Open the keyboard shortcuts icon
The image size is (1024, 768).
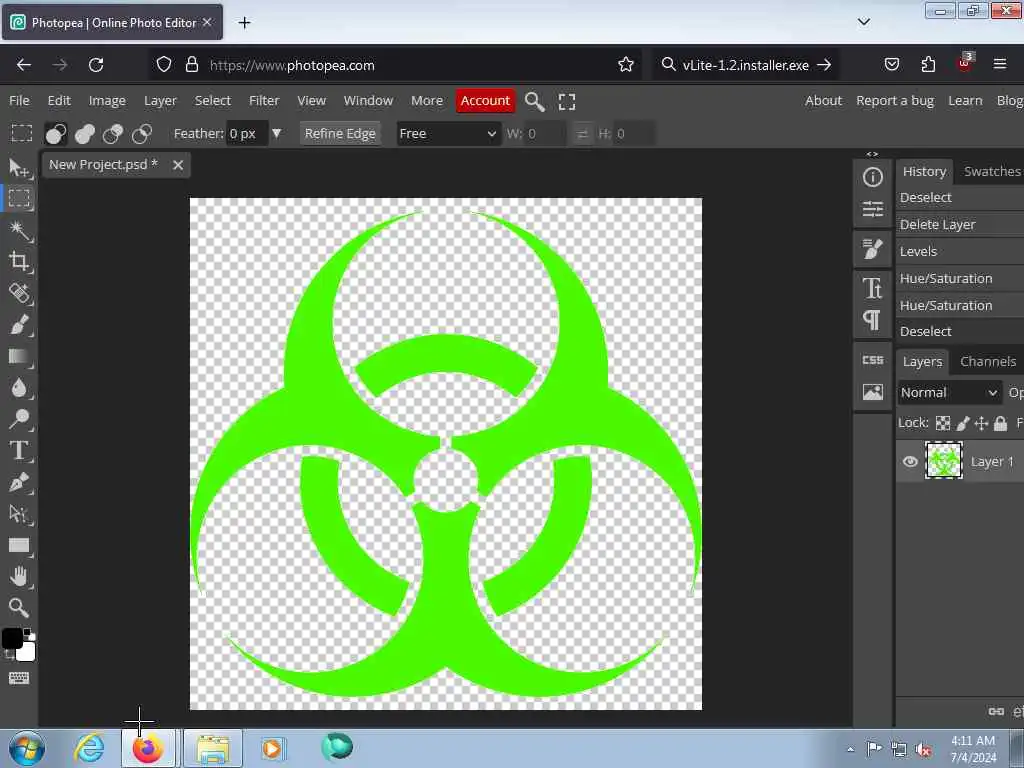point(19,678)
